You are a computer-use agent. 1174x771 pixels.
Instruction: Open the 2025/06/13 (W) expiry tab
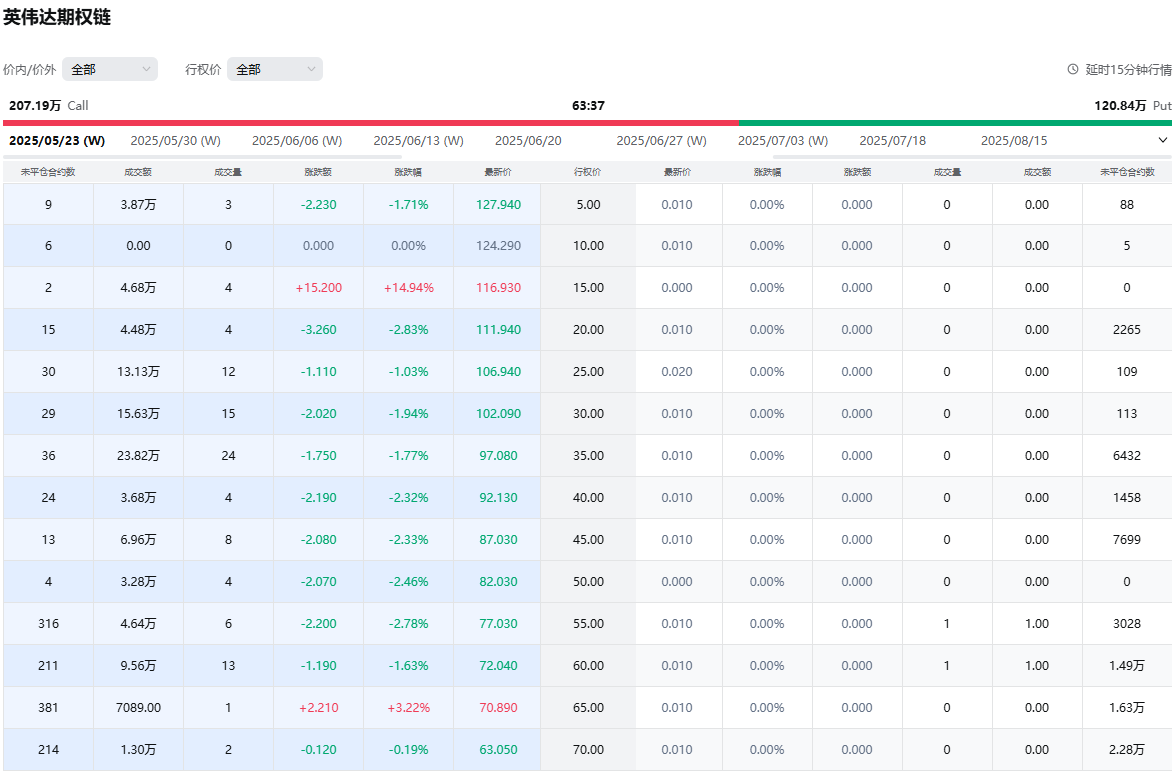coord(419,141)
